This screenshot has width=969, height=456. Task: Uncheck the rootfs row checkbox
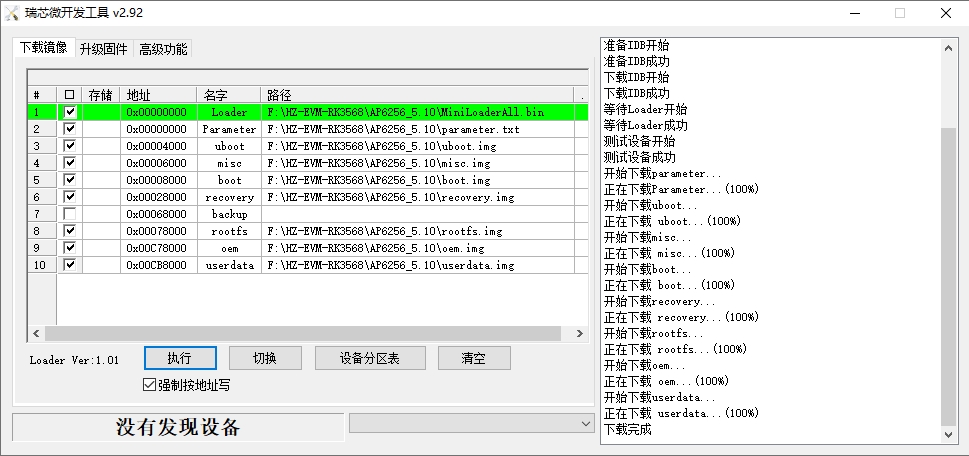(x=70, y=231)
